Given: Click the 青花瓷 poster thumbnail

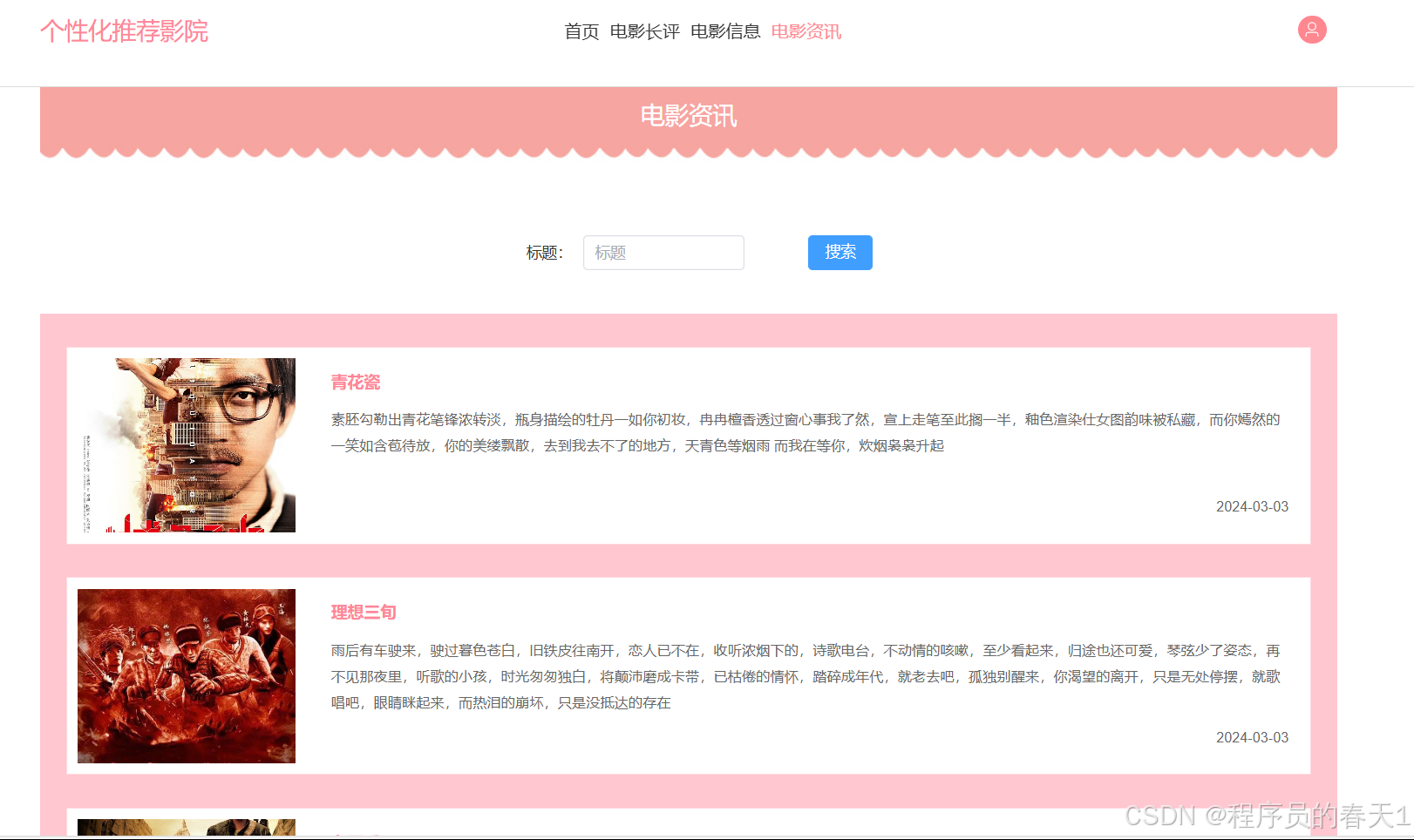Looking at the screenshot, I should [187, 445].
